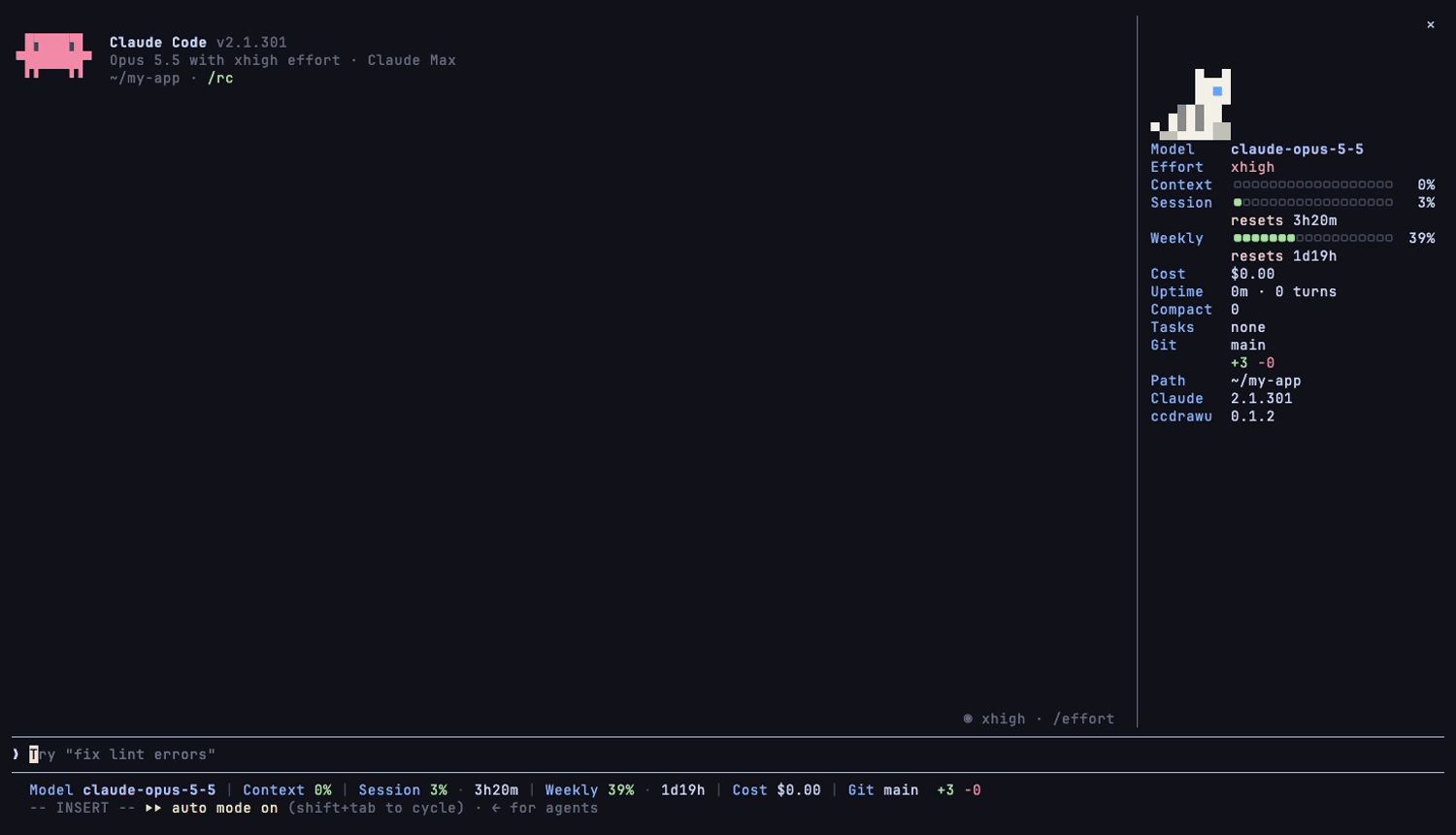Click the "+3 -0" diff stats in the side panel
Screen dimensions: 1456x835
(x=1252, y=363)
